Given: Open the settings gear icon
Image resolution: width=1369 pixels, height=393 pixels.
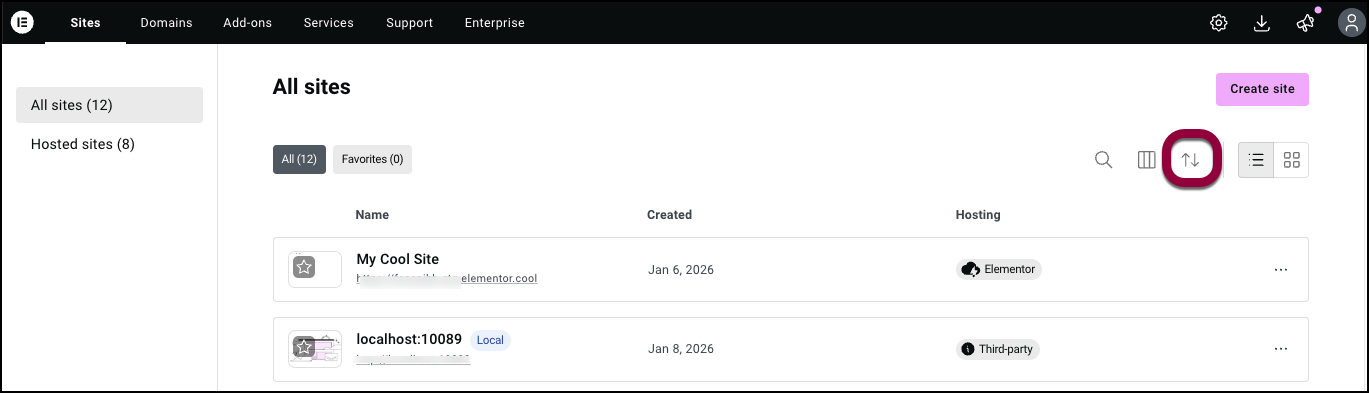Looking at the screenshot, I should [1218, 23].
